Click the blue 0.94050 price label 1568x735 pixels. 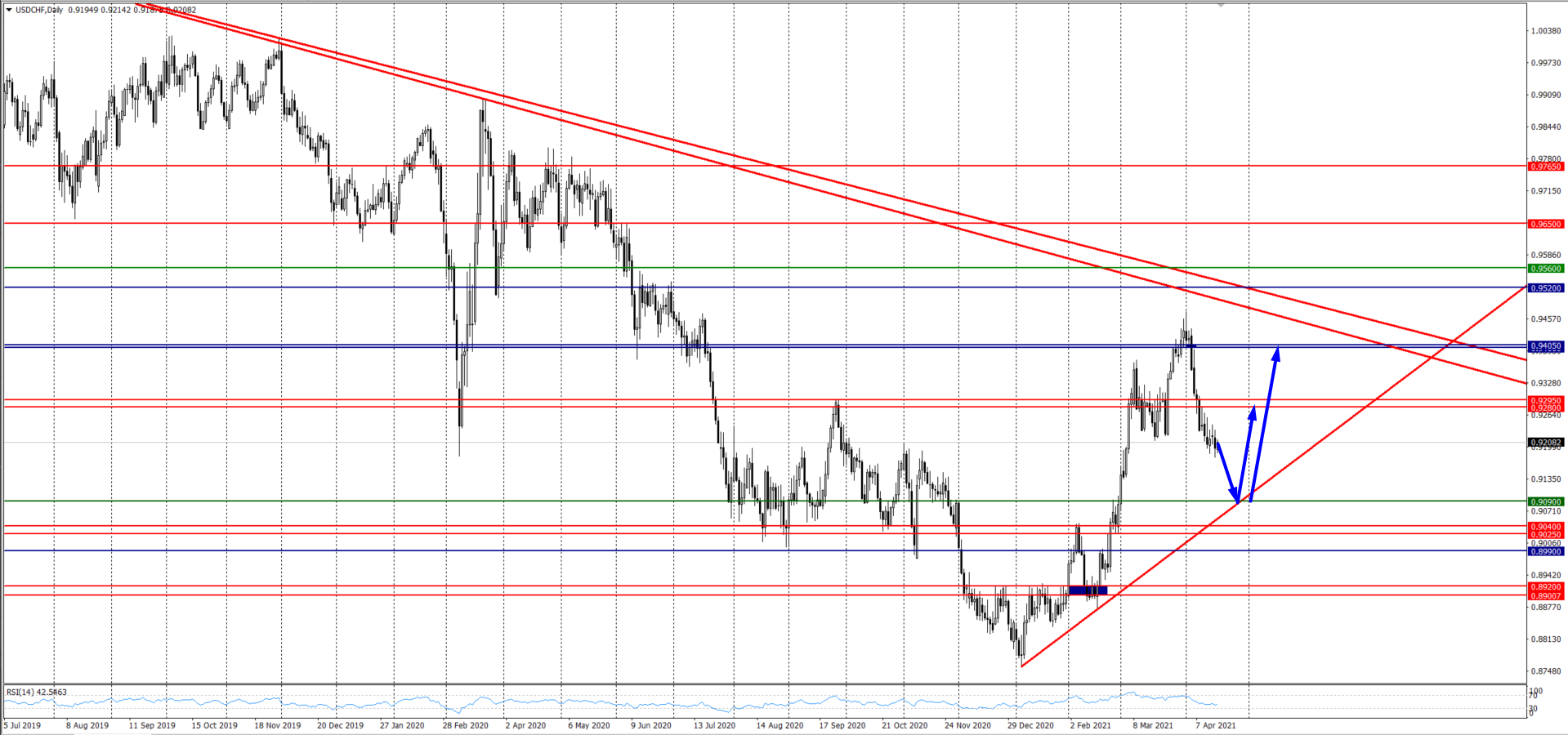(x=1546, y=346)
